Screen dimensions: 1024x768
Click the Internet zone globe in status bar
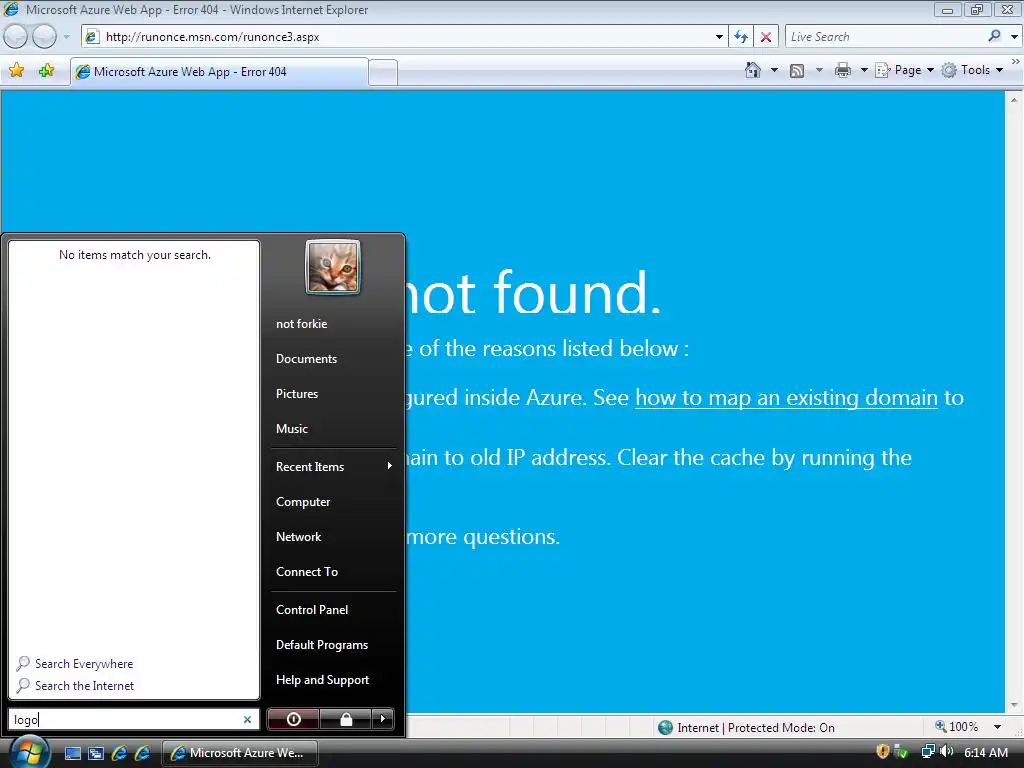[665, 728]
